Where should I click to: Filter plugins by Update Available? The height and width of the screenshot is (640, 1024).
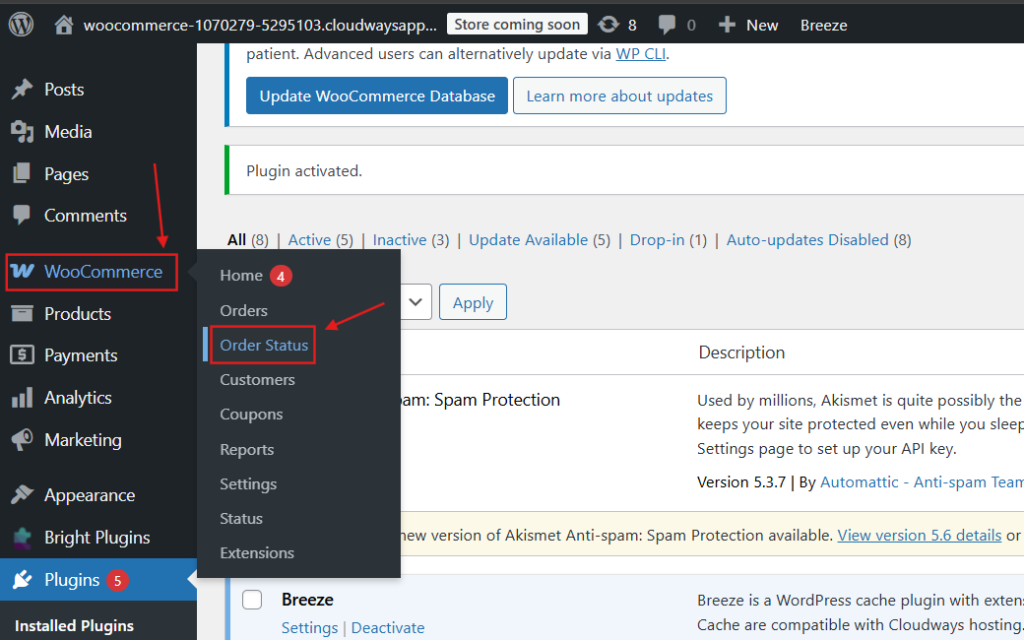pyautogui.click(x=528, y=240)
